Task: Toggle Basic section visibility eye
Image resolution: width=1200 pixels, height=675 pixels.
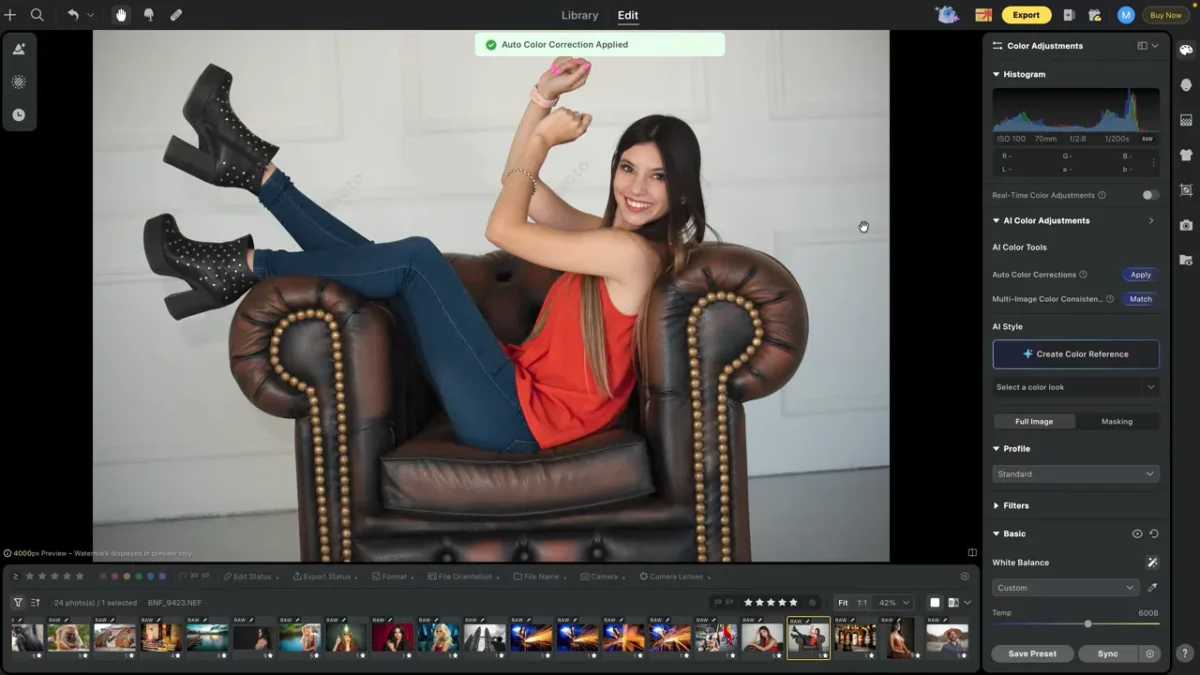Action: click(1137, 534)
